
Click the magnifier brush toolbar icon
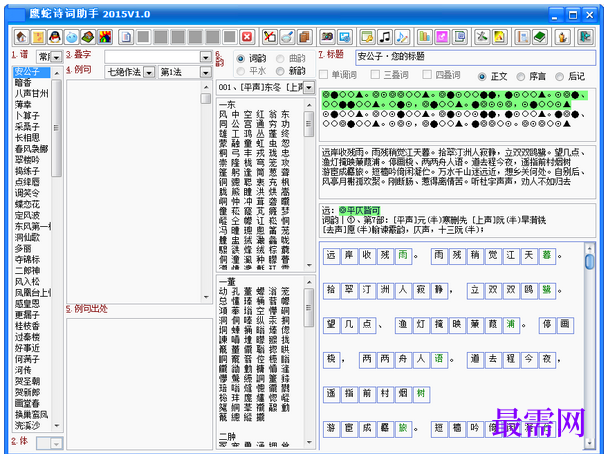coord(287,37)
